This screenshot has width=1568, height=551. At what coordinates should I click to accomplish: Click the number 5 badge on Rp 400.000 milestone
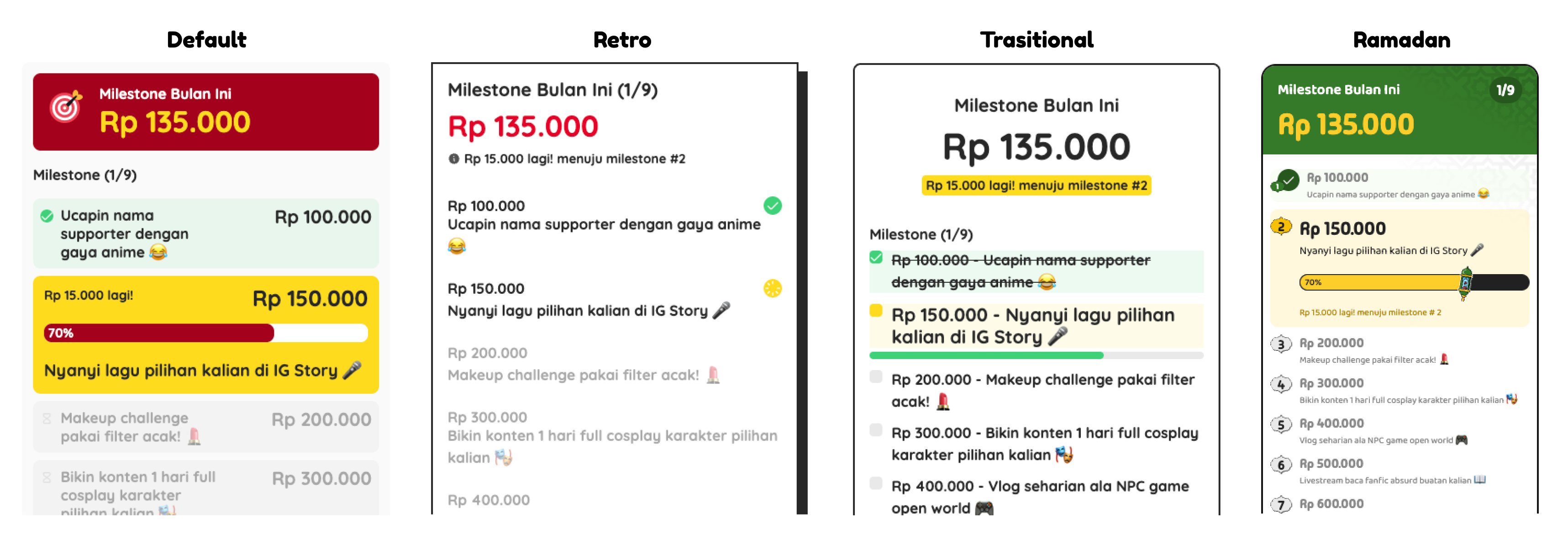(1281, 424)
